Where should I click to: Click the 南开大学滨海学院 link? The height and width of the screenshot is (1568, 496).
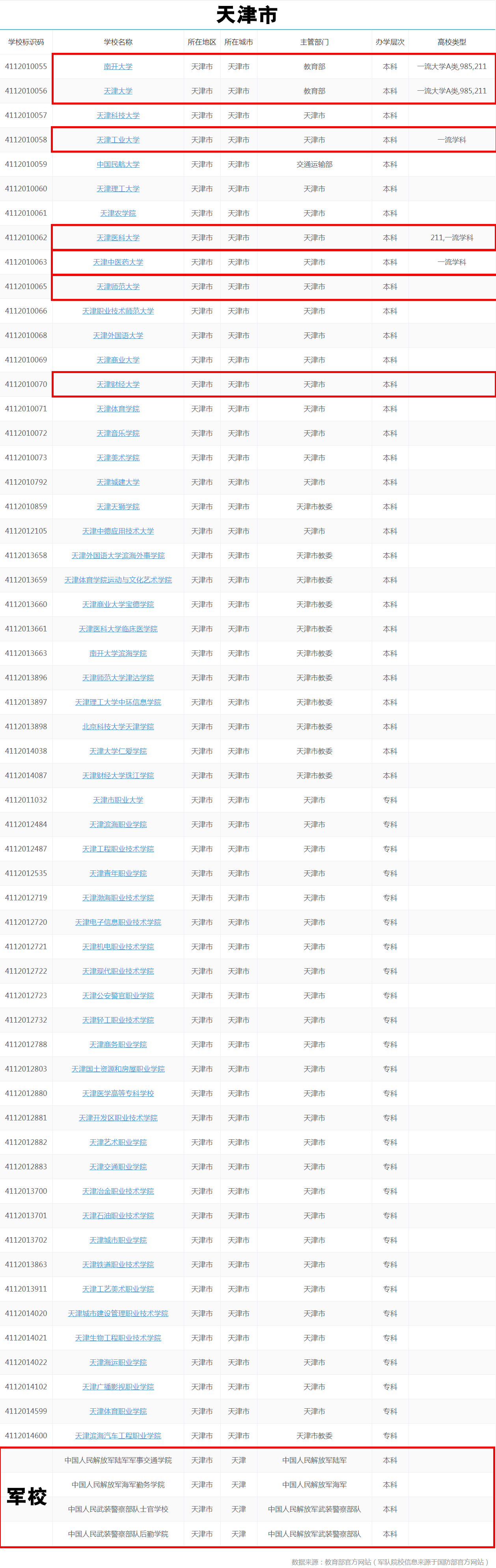pyautogui.click(x=118, y=653)
